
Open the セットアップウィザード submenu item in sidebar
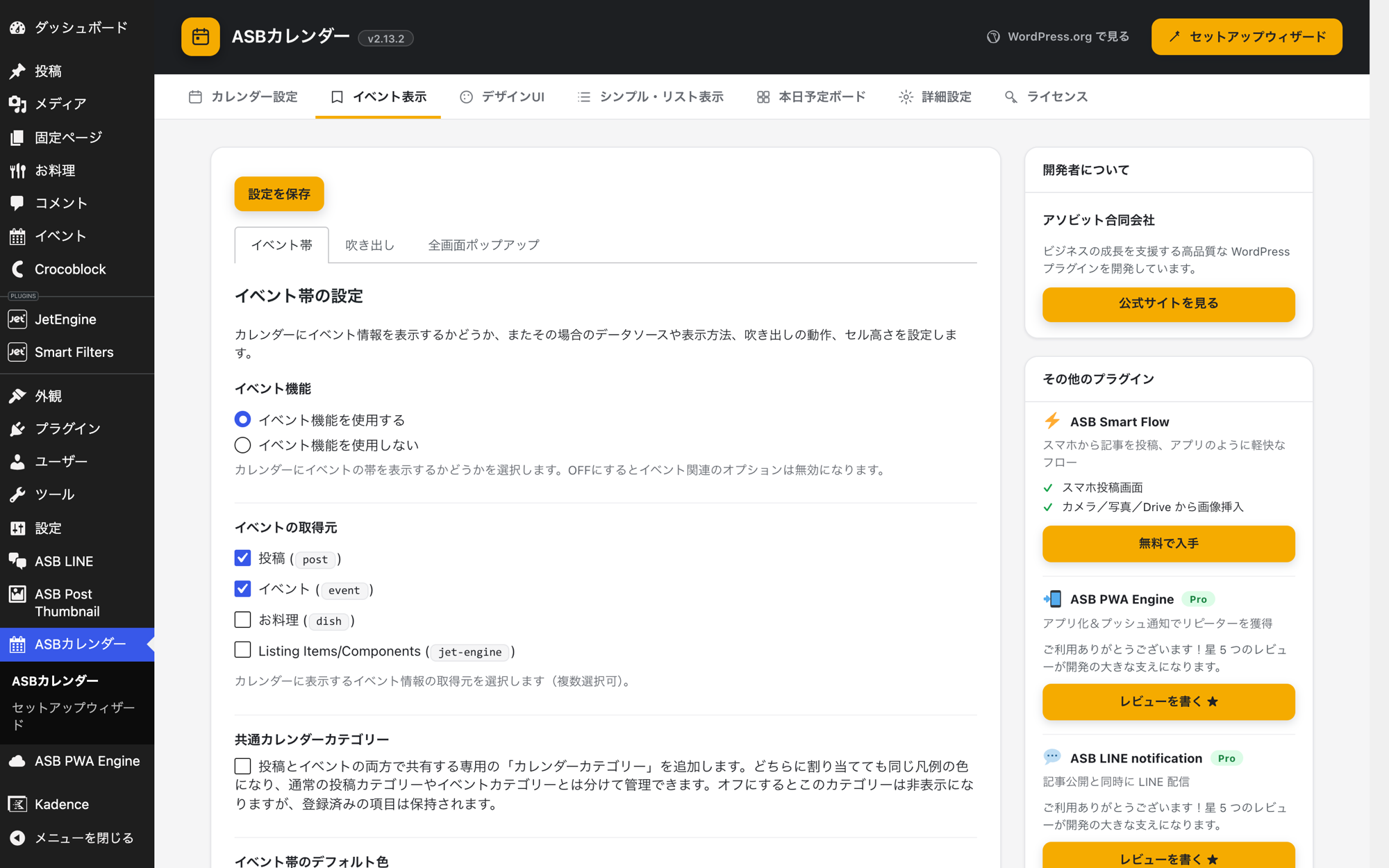pyautogui.click(x=74, y=715)
